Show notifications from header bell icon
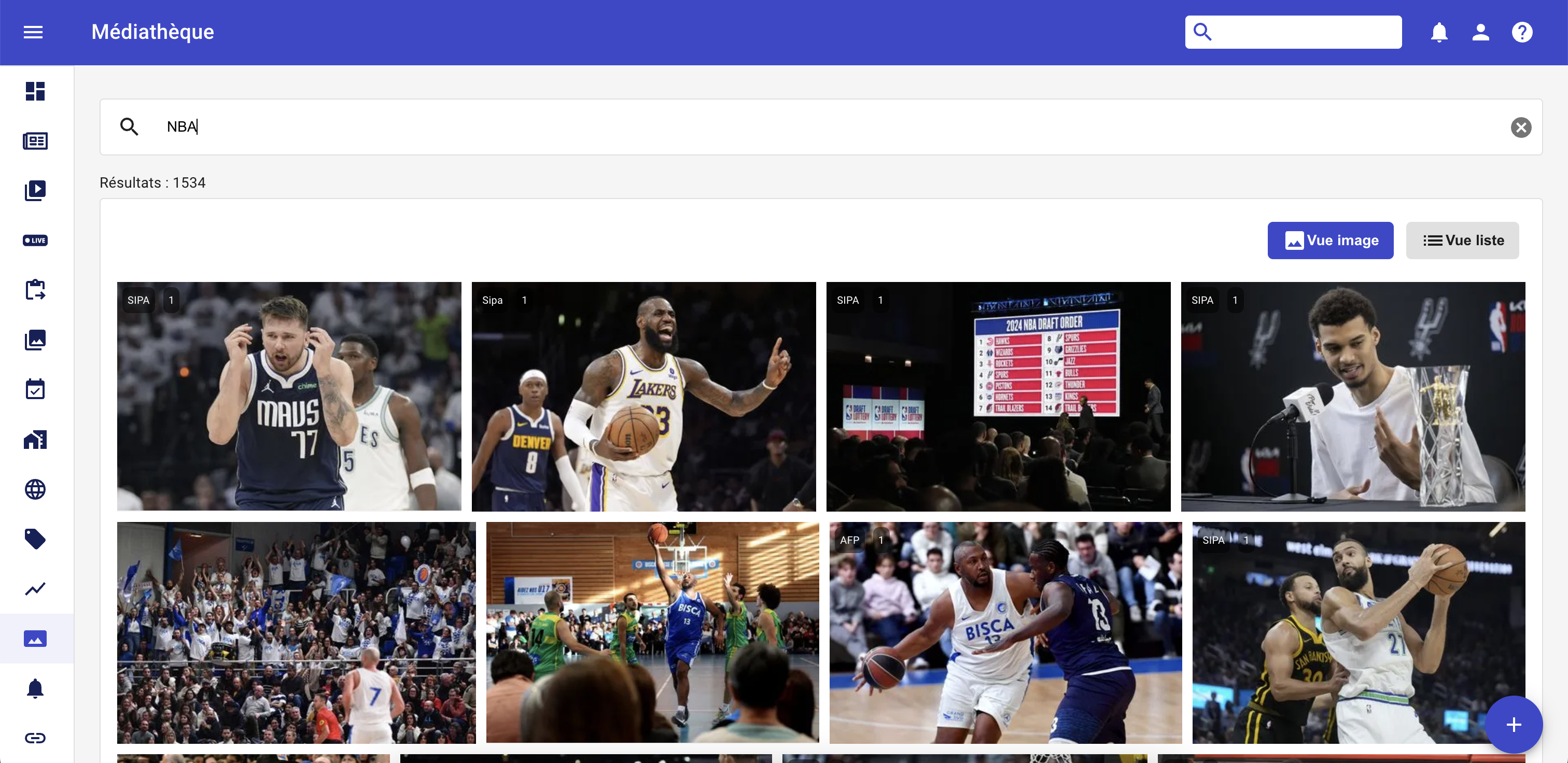Viewport: 1568px width, 763px height. point(1439,32)
